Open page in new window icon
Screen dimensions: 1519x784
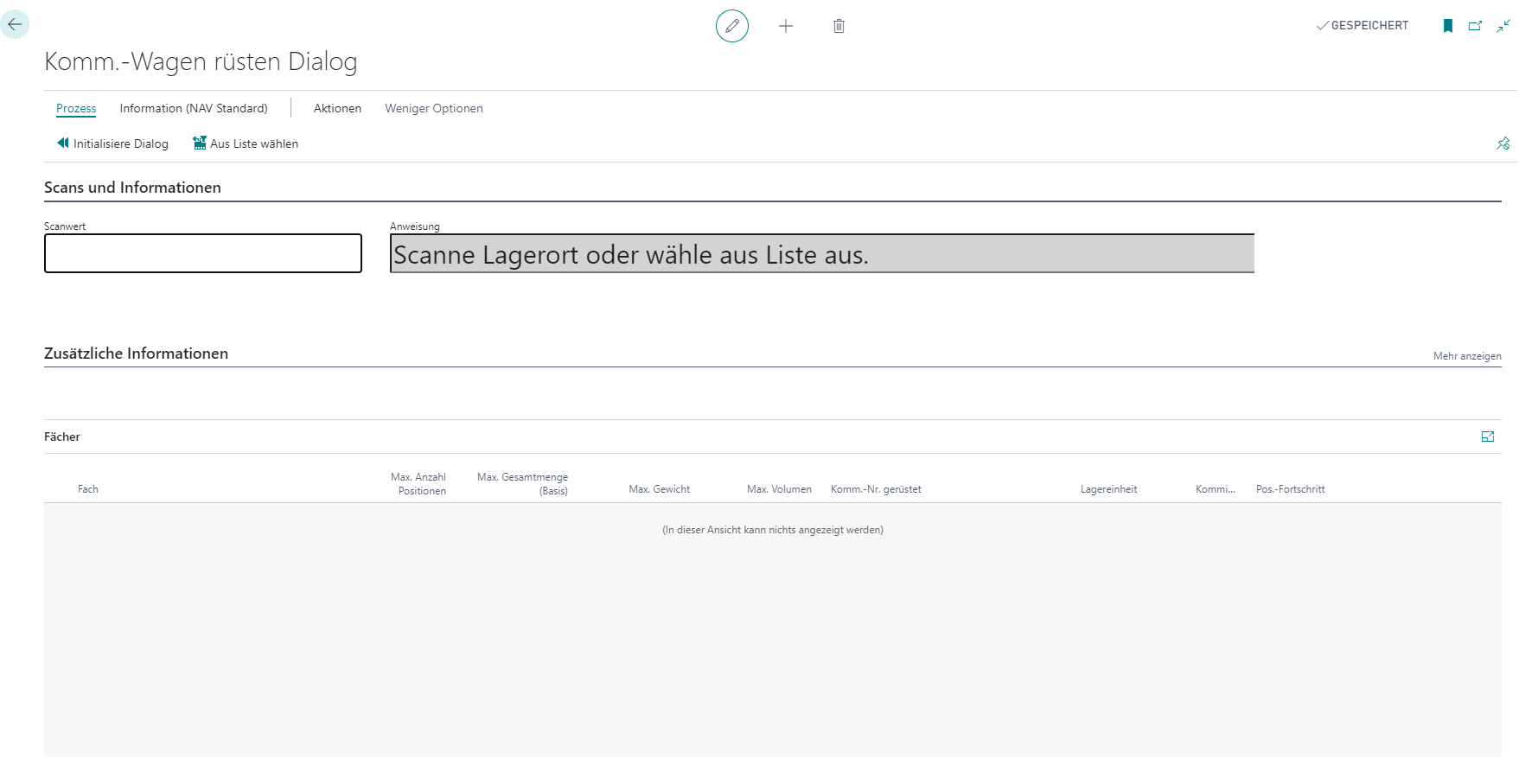[1475, 26]
